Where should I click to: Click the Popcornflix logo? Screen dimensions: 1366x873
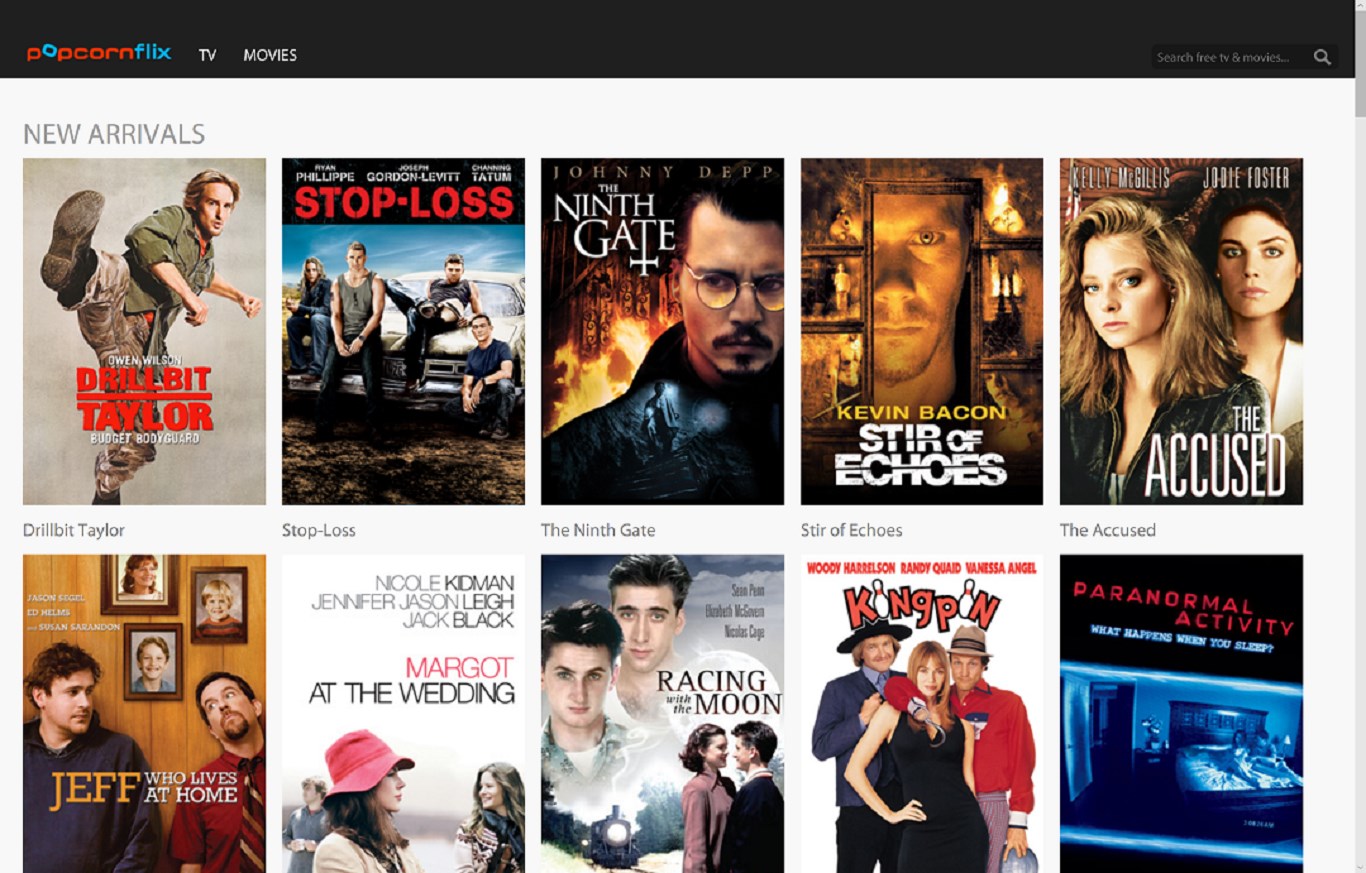click(x=99, y=53)
